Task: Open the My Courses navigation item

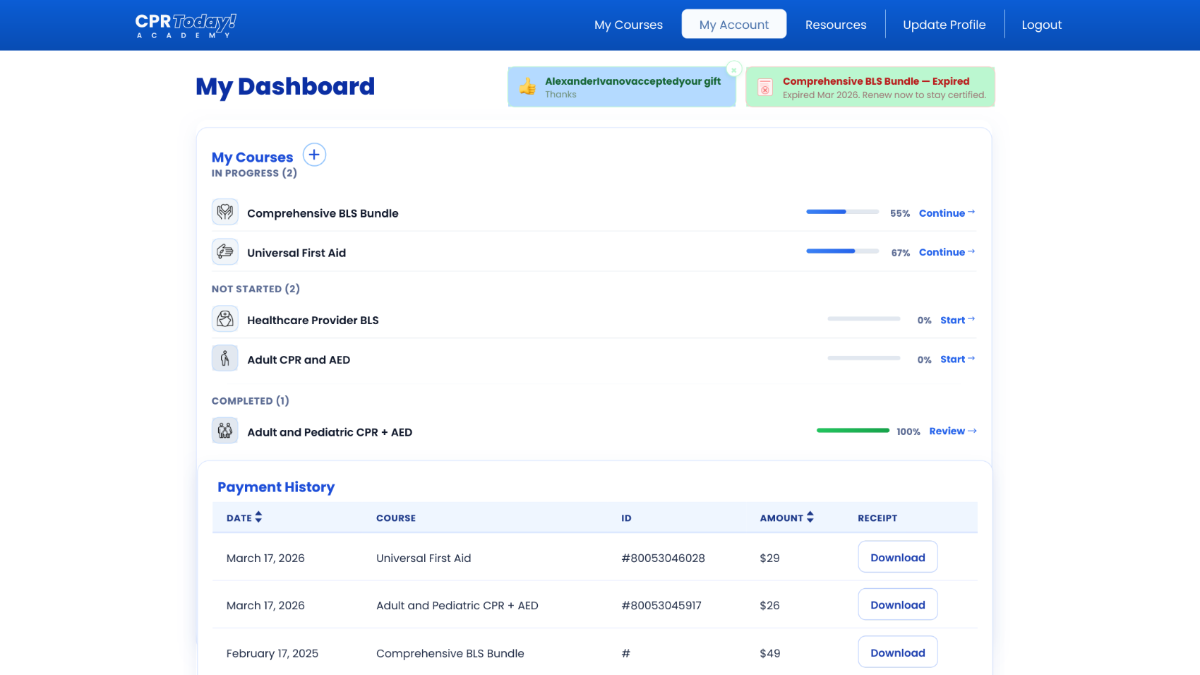Action: pos(628,24)
